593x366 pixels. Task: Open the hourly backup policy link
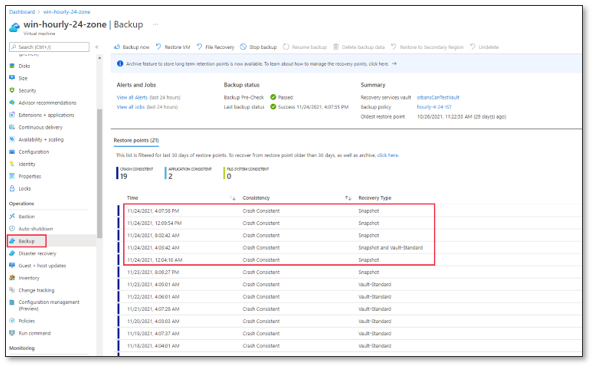434,107
